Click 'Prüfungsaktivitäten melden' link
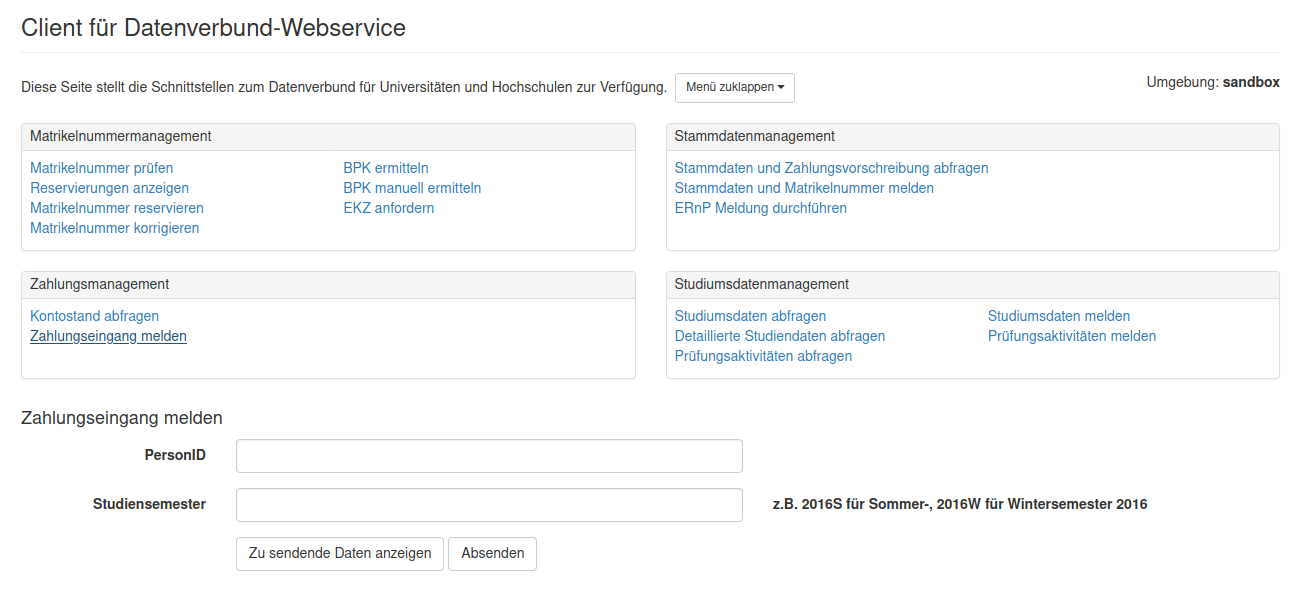Screen dimensions: 1293x590 (x=1071, y=336)
